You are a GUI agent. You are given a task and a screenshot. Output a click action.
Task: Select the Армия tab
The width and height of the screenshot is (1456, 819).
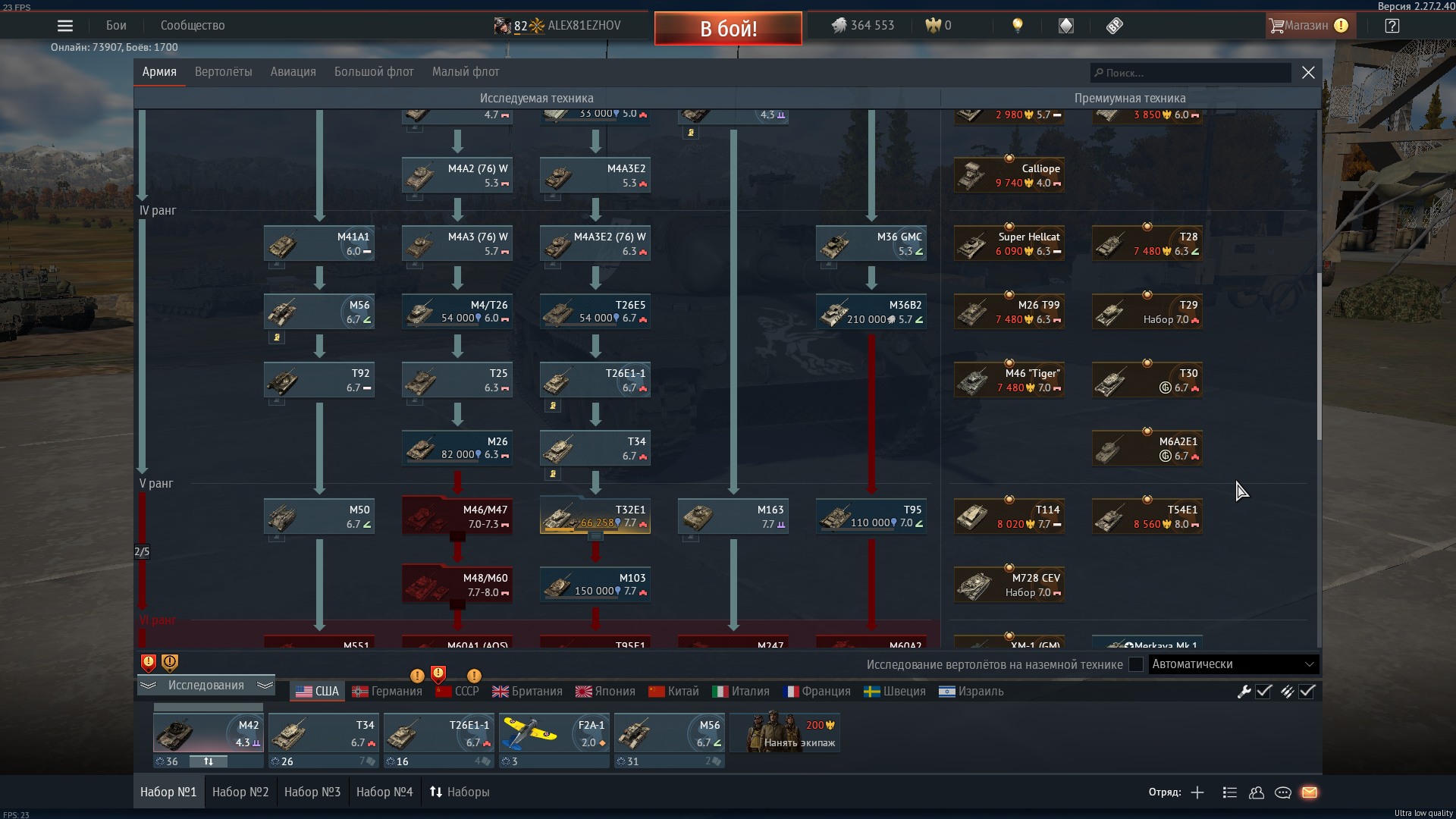159,72
